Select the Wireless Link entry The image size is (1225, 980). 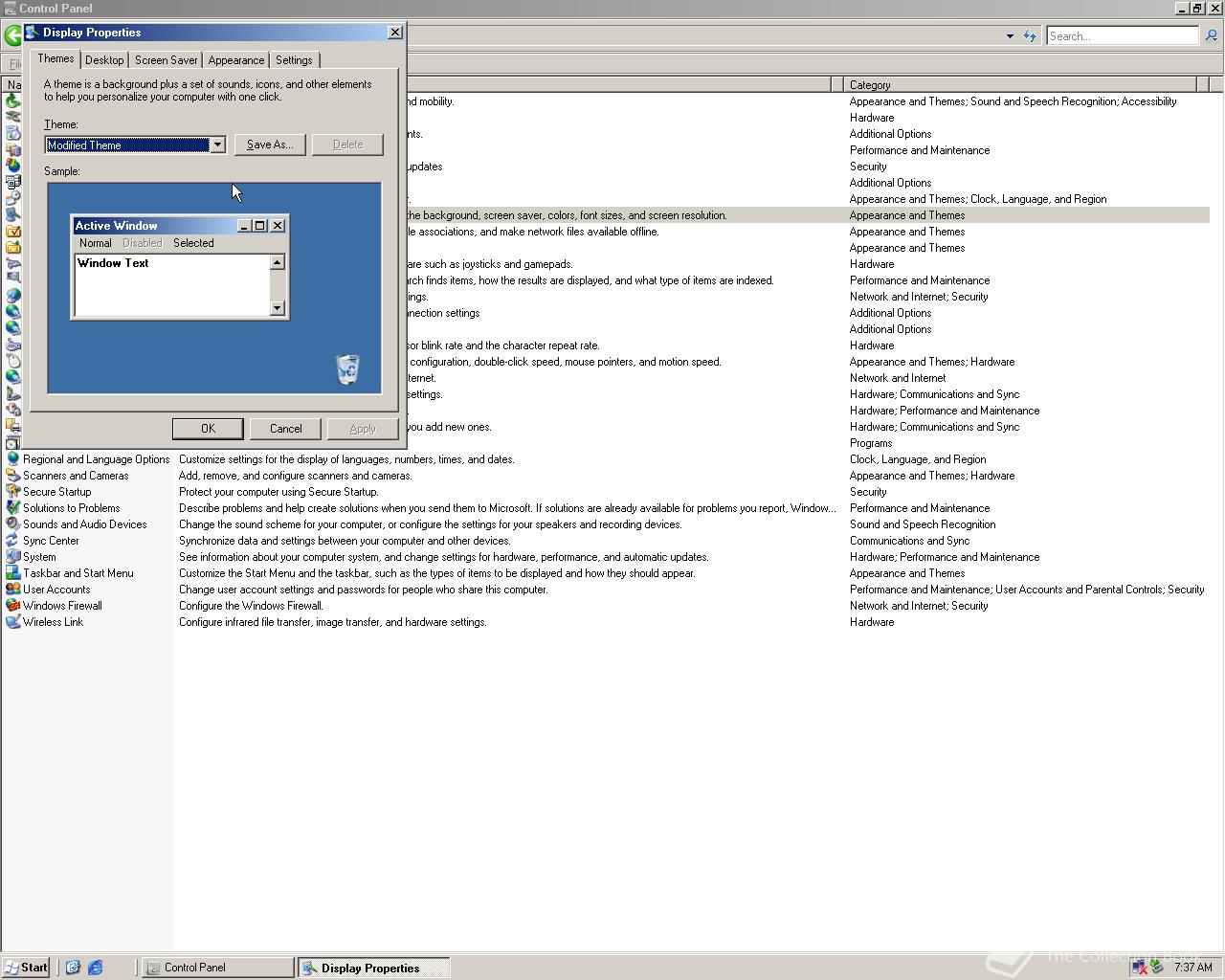coord(53,622)
